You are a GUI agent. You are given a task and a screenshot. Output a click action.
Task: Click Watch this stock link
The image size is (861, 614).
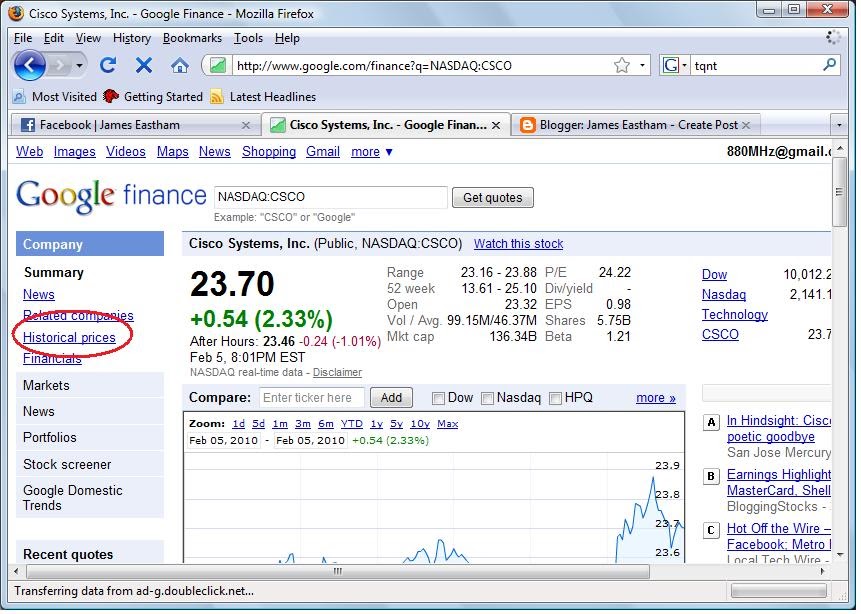[518, 244]
